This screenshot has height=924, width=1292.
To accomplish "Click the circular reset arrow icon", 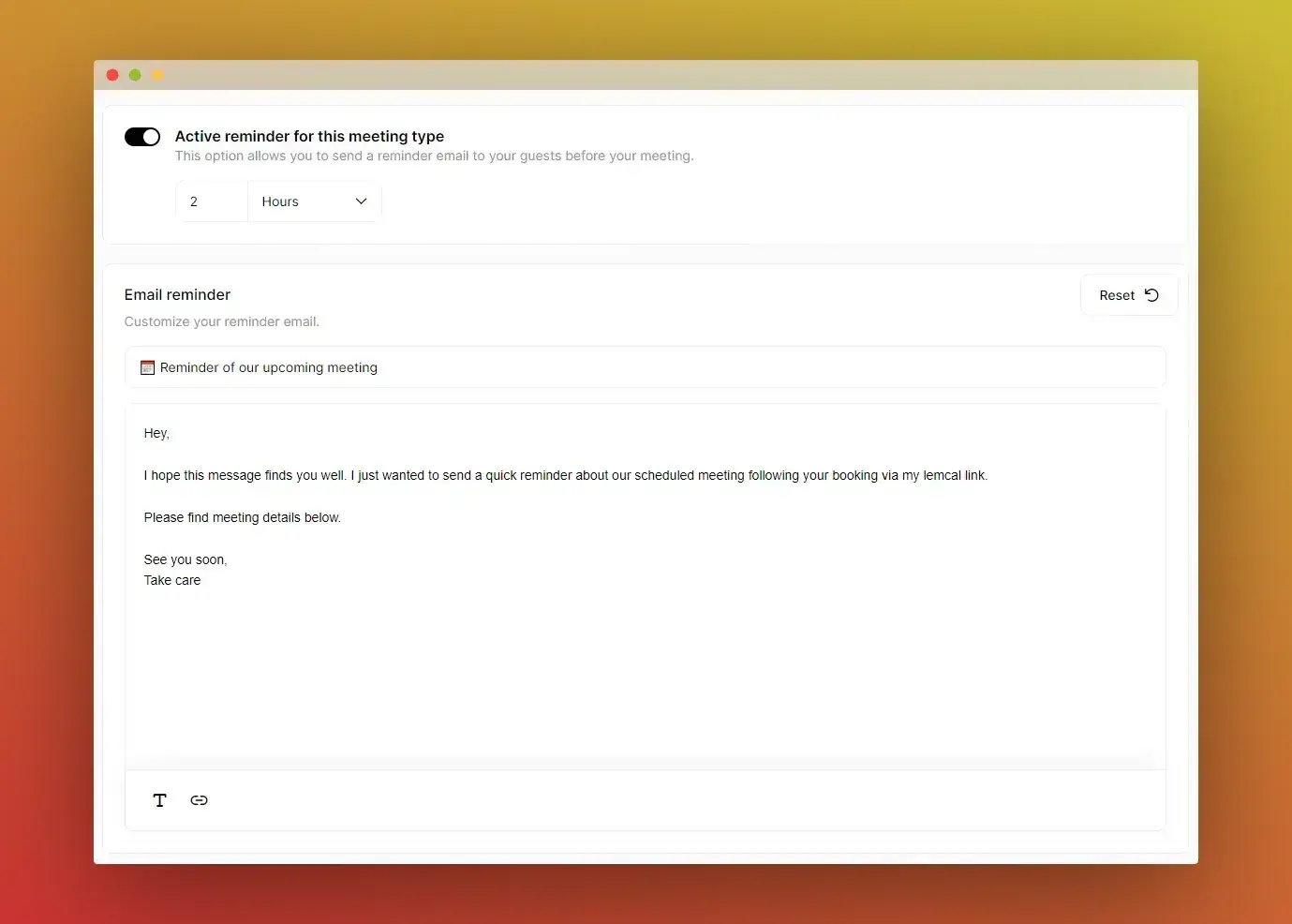I will [1151, 295].
